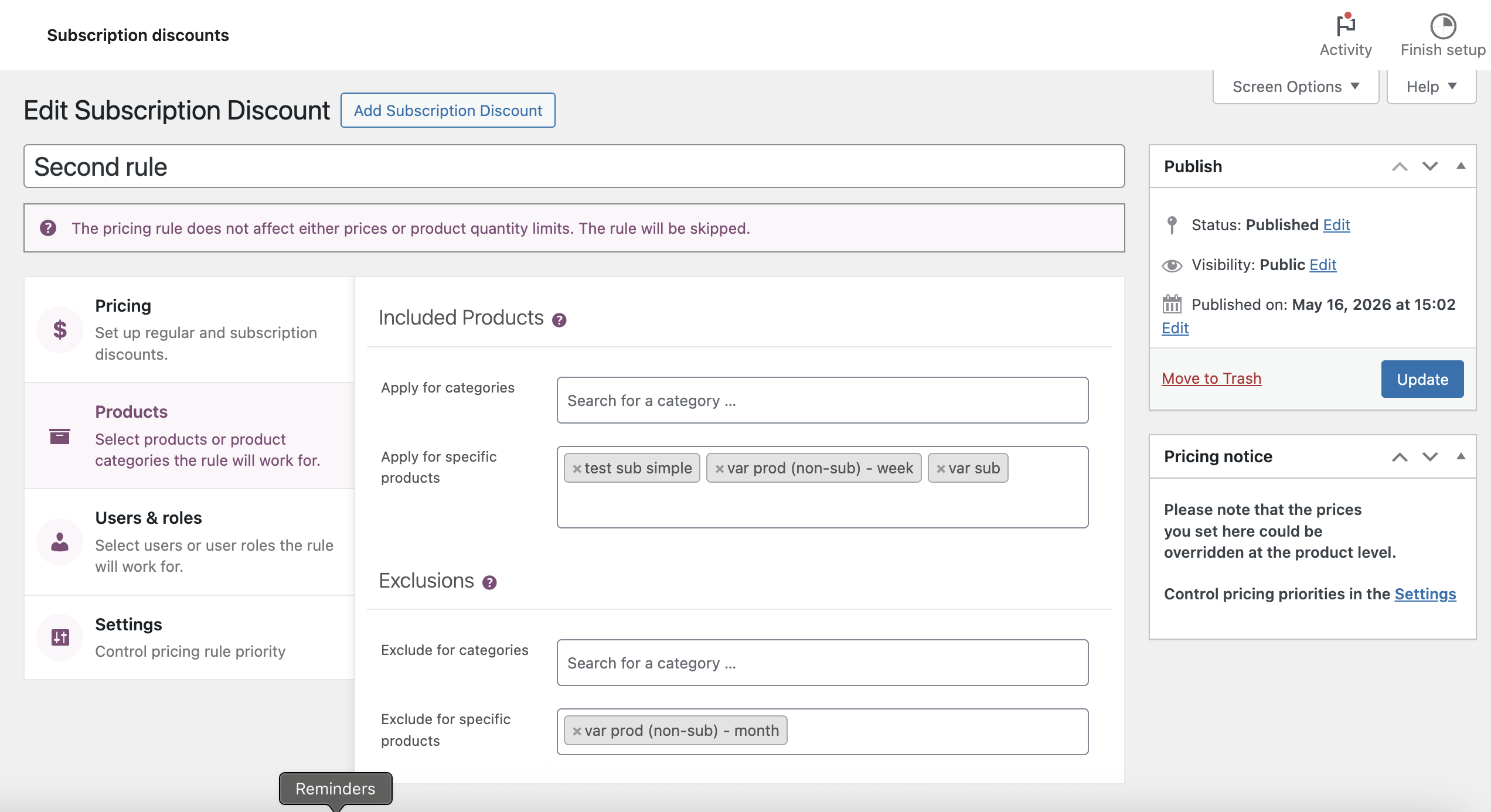Remove the 'var sub' product tag
This screenshot has height=812, width=1491.
coord(941,469)
